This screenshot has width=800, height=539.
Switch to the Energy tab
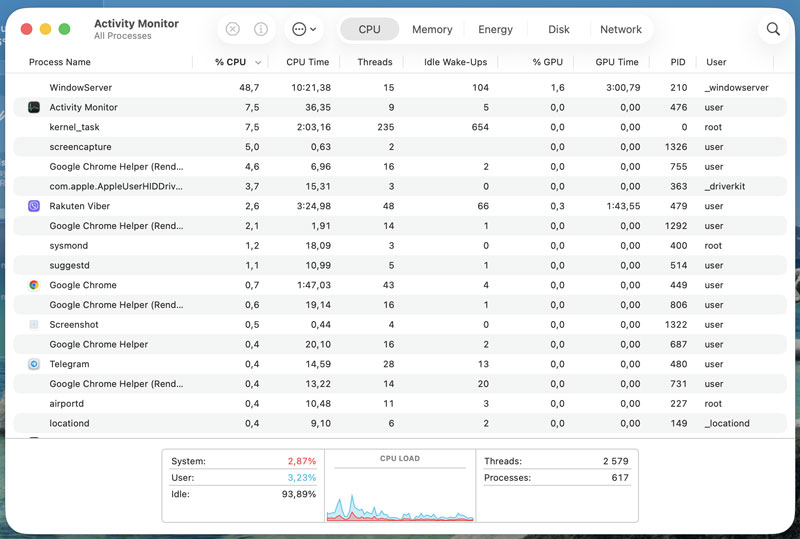pos(495,29)
